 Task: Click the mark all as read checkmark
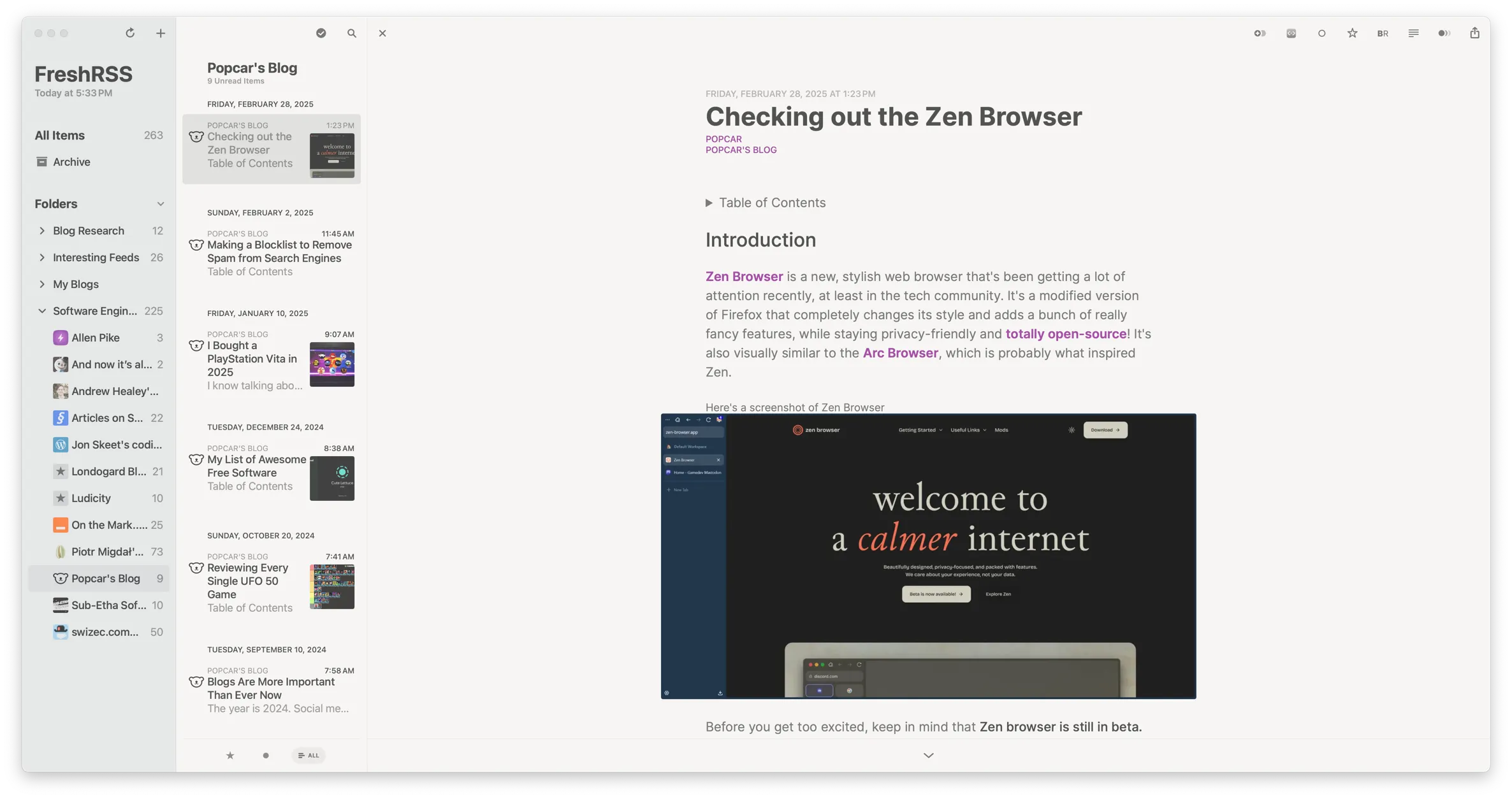point(321,33)
